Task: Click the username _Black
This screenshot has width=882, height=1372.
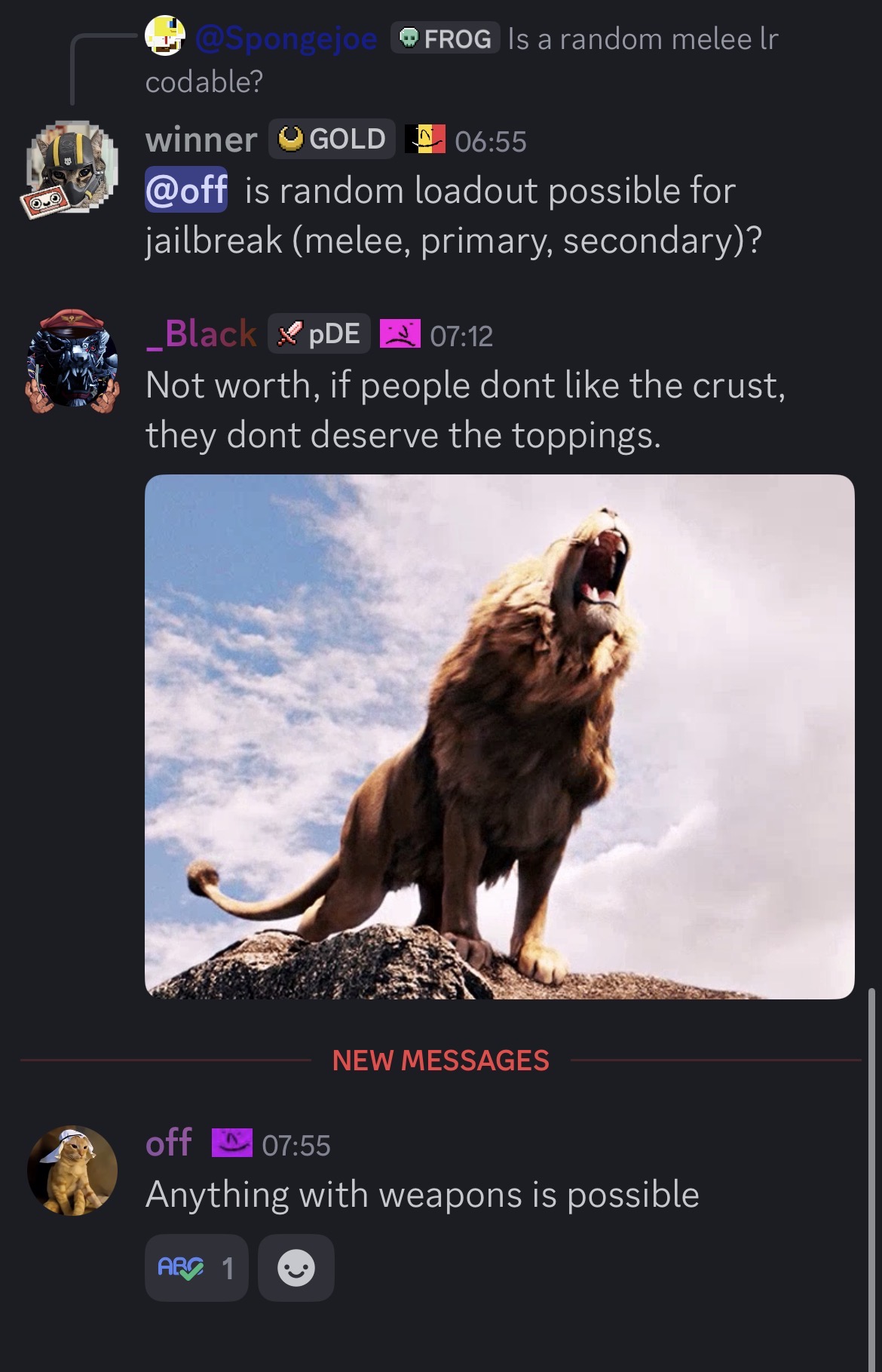Action: pyautogui.click(x=201, y=333)
